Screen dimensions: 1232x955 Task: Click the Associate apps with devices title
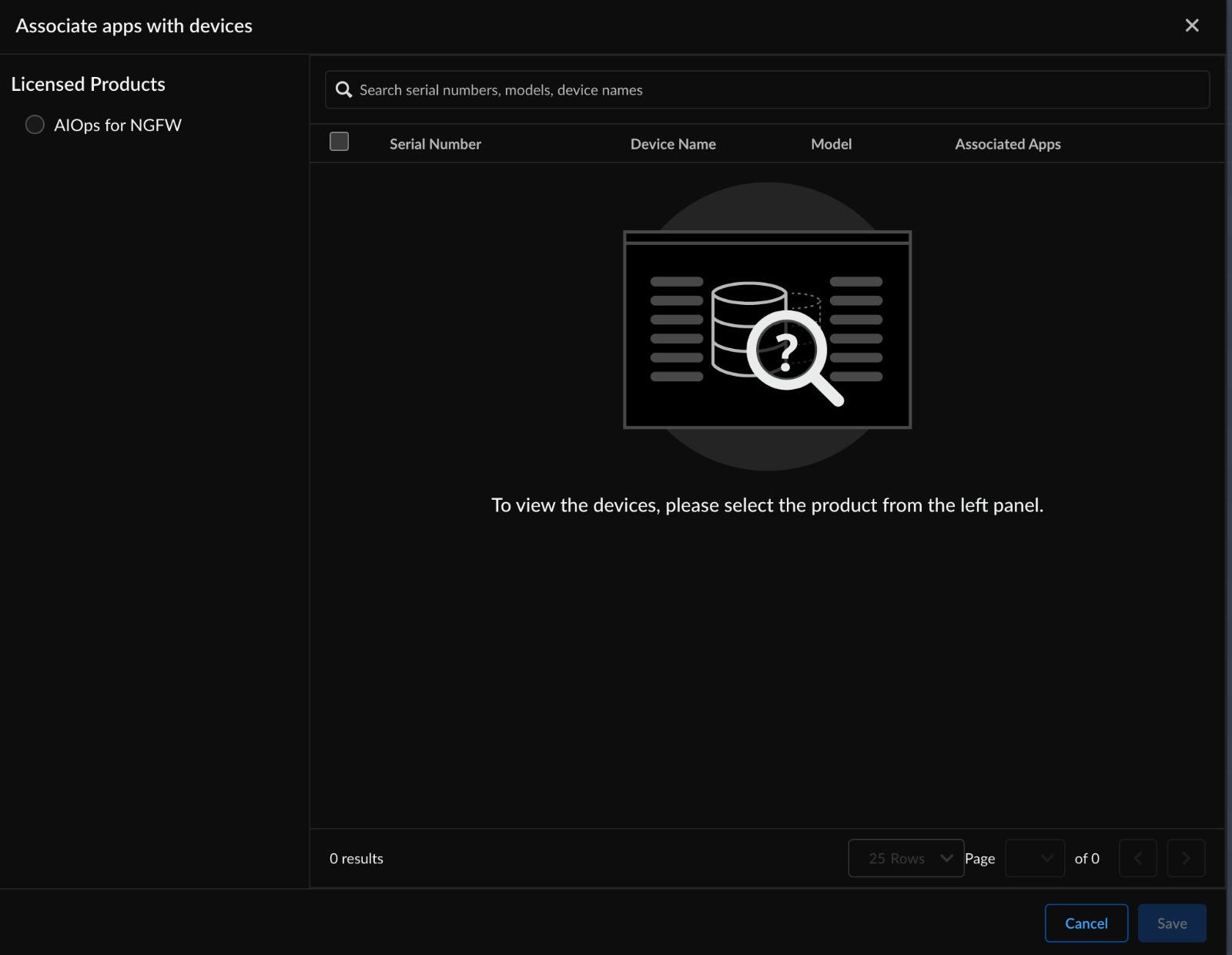(134, 26)
